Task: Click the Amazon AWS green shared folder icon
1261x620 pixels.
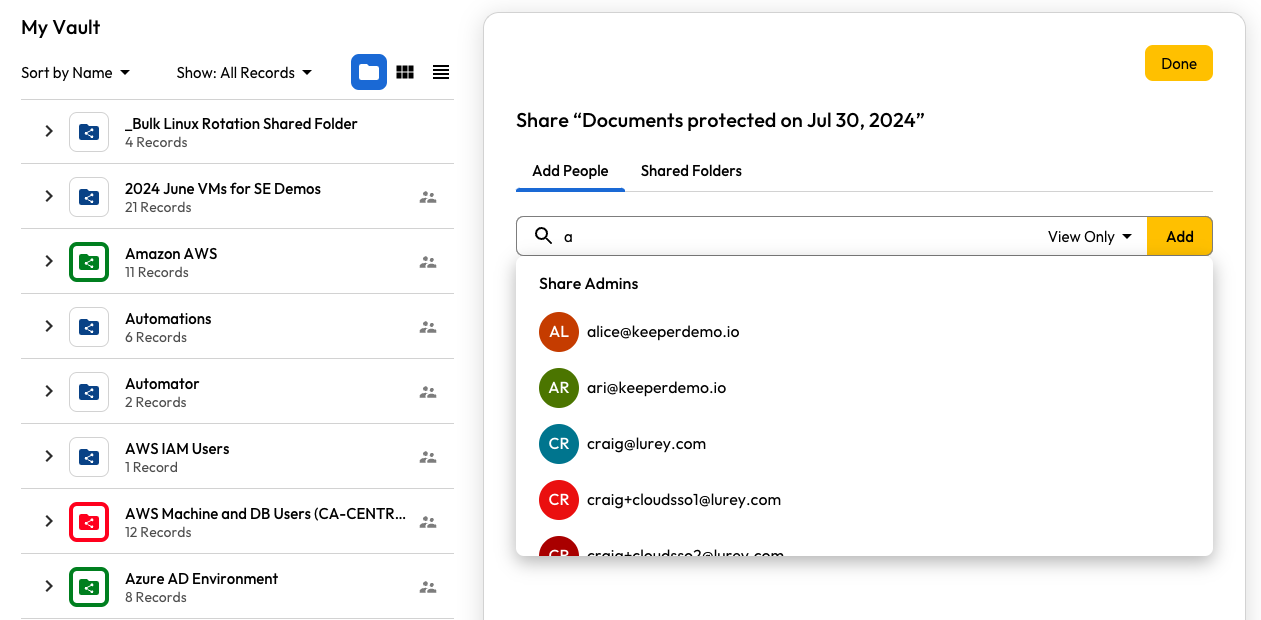Action: (89, 262)
